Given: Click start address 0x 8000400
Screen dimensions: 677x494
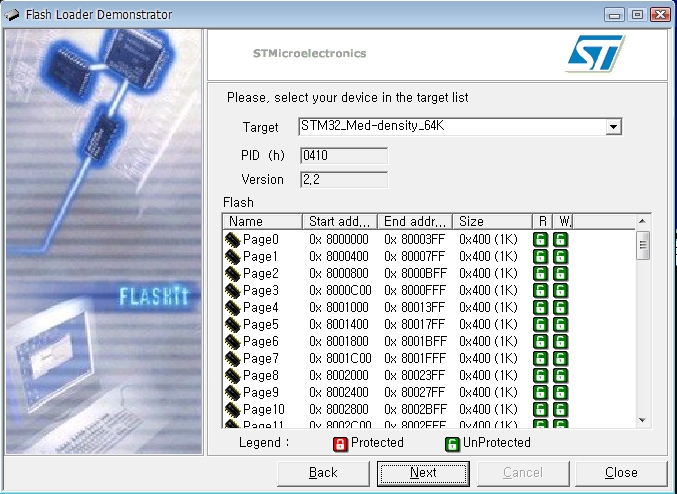Looking at the screenshot, I should (x=339, y=256).
